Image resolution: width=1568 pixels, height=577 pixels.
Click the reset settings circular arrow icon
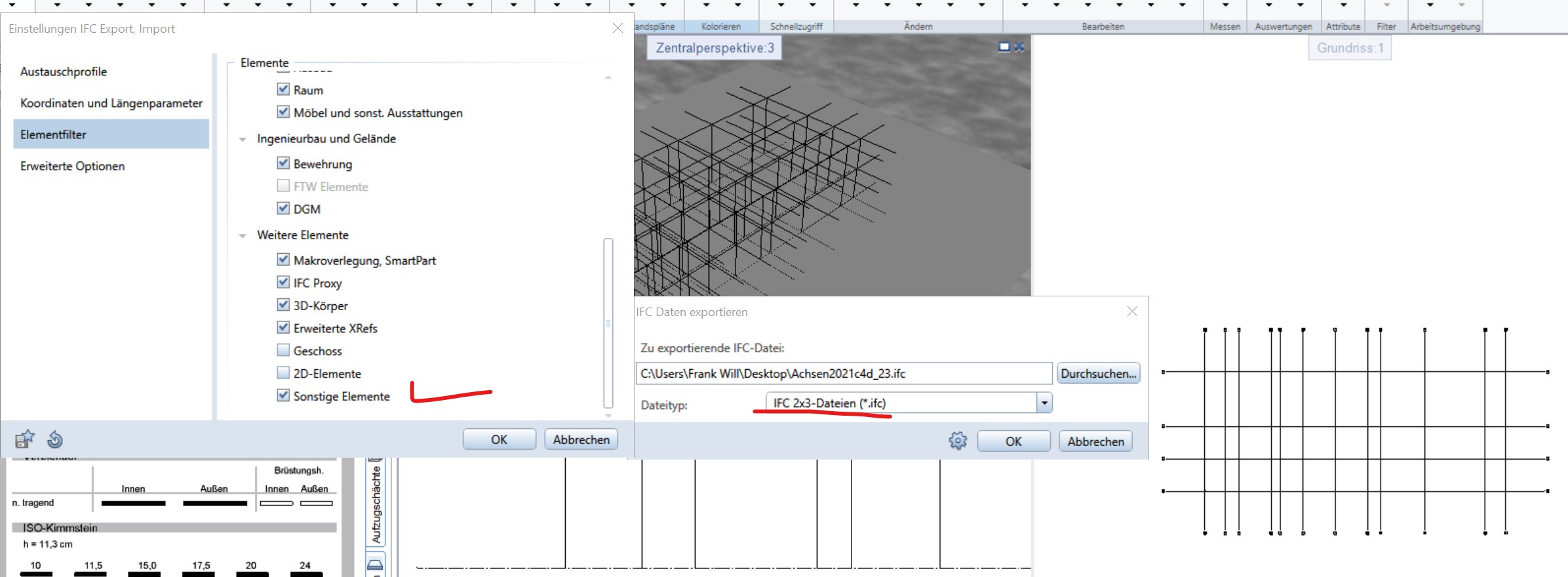point(55,439)
